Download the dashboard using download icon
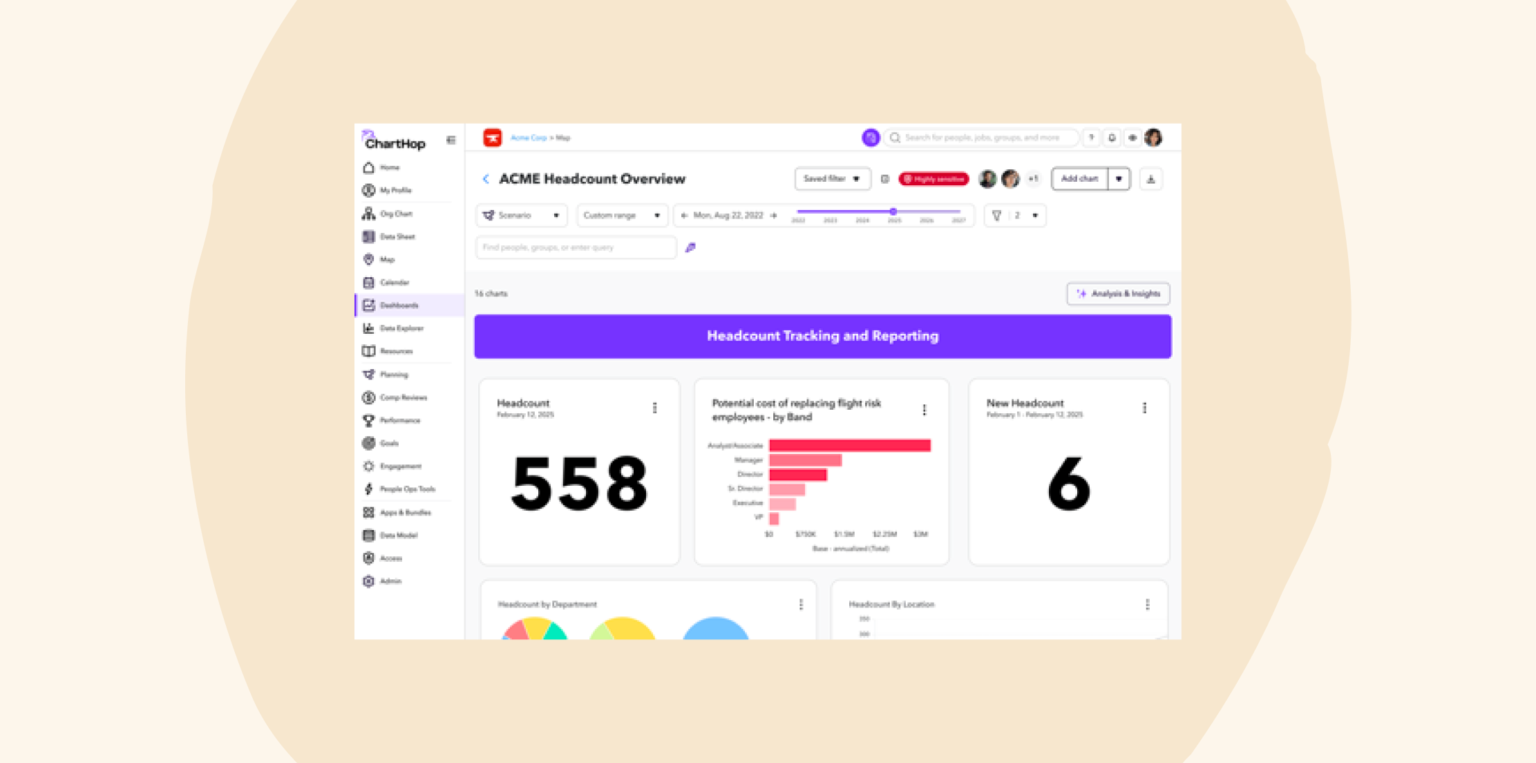Screen dimensions: 1536x763 (x=1151, y=179)
